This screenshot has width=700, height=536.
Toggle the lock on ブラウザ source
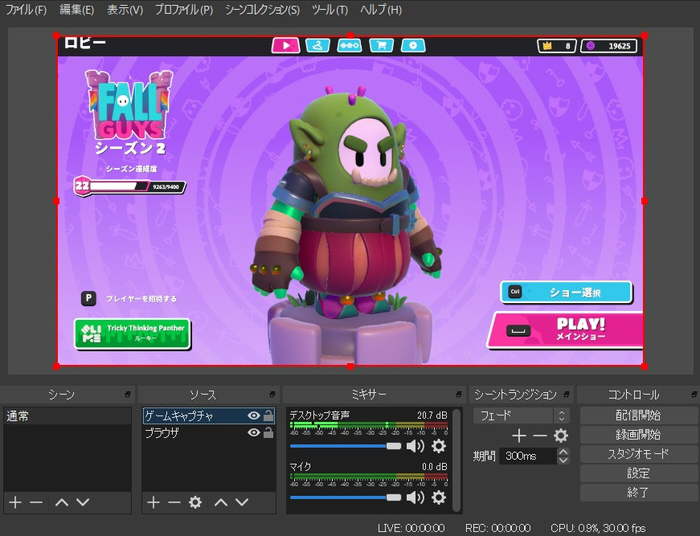coord(268,432)
